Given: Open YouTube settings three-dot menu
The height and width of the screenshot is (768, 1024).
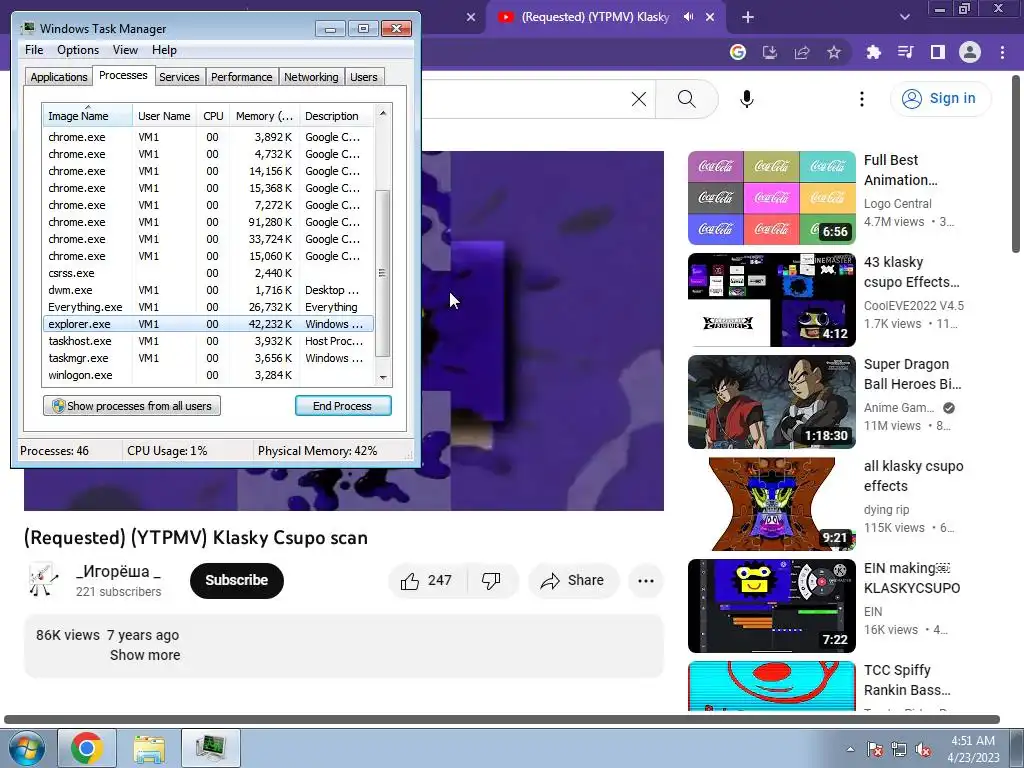Looking at the screenshot, I should [x=862, y=99].
